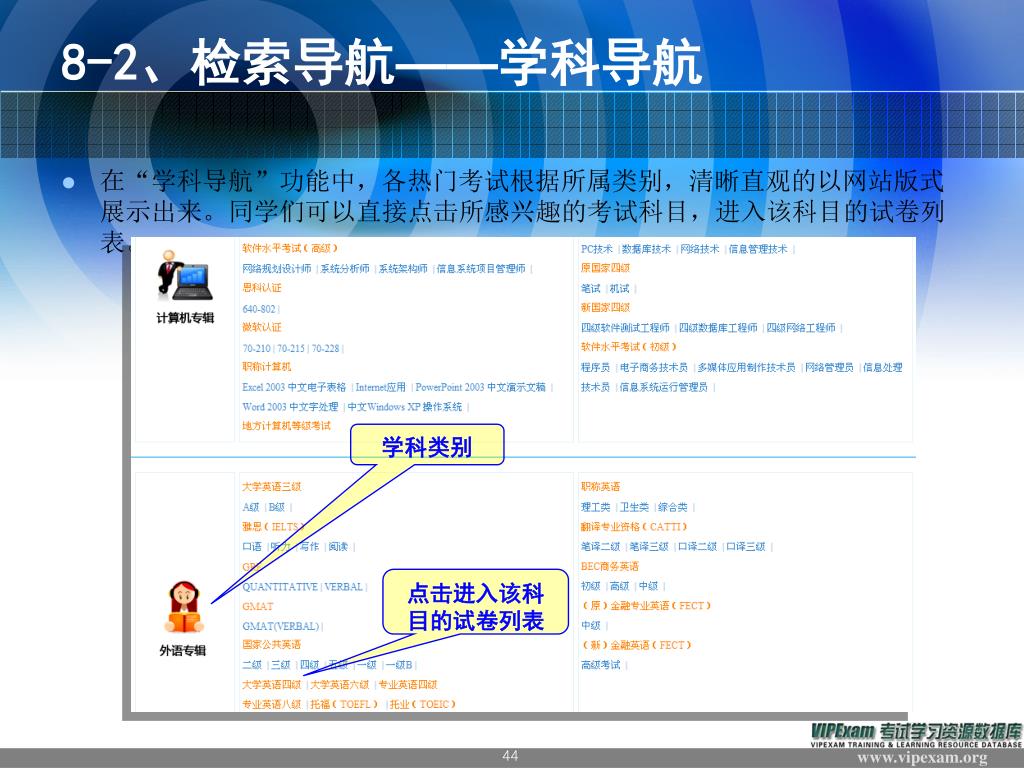
Task: Click the 外语专辑 reading girl icon
Action: click(184, 607)
